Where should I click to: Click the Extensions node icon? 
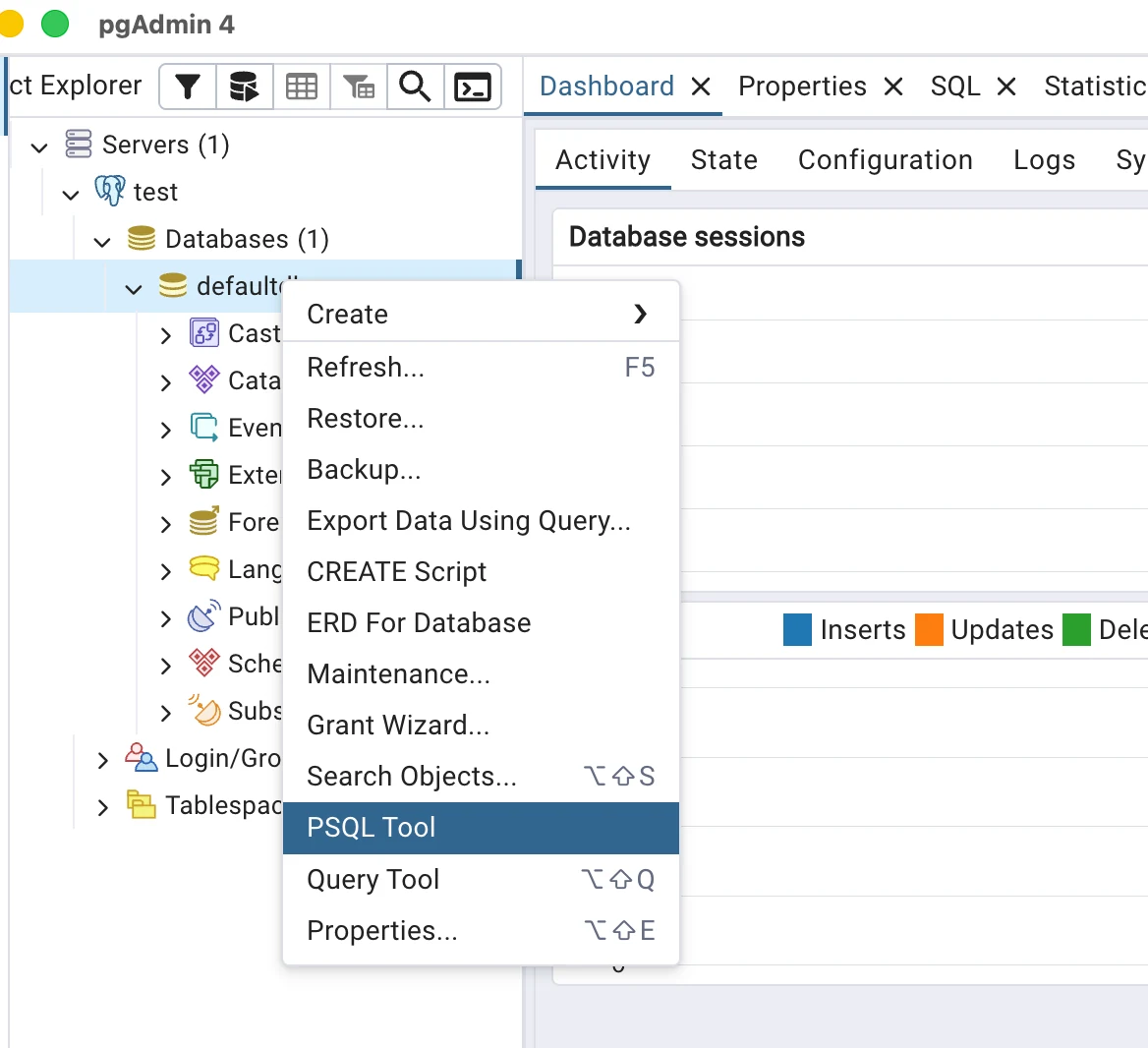click(204, 474)
